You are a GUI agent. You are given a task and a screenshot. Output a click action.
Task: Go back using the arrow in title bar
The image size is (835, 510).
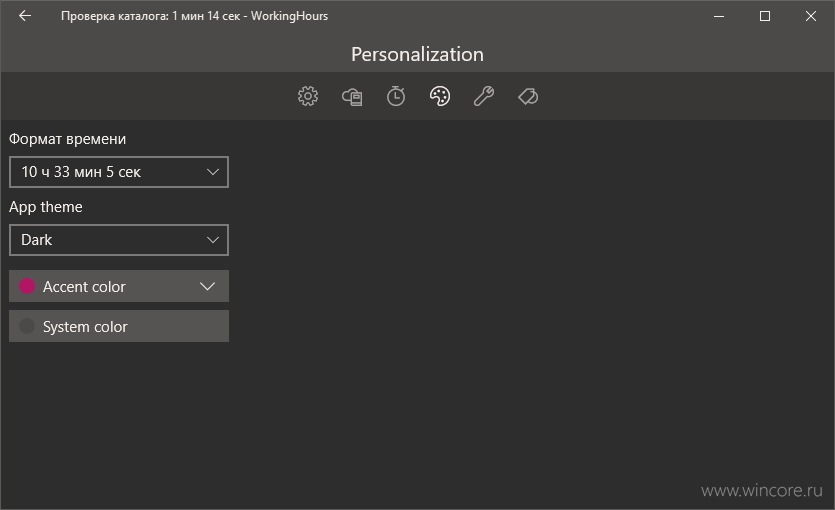click(x=25, y=16)
